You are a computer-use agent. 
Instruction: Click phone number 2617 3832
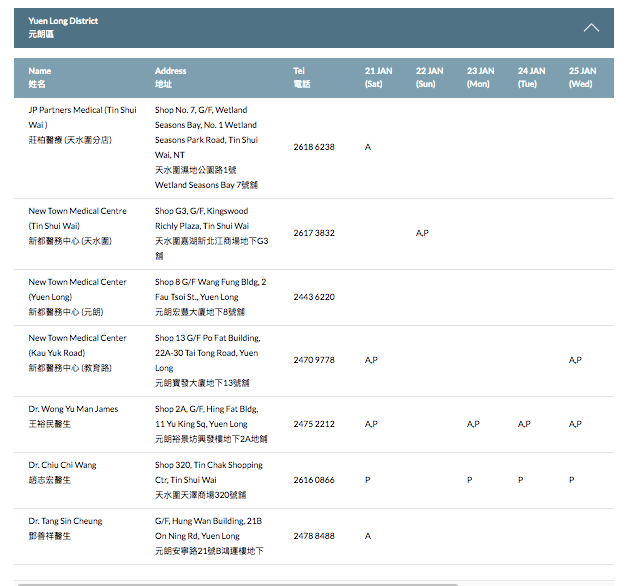(313, 233)
